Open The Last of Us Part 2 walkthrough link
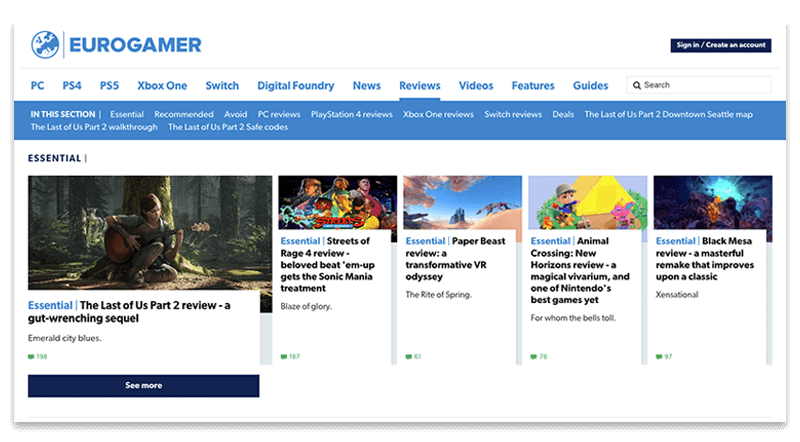The width and height of the screenshot is (800, 442). click(94, 127)
